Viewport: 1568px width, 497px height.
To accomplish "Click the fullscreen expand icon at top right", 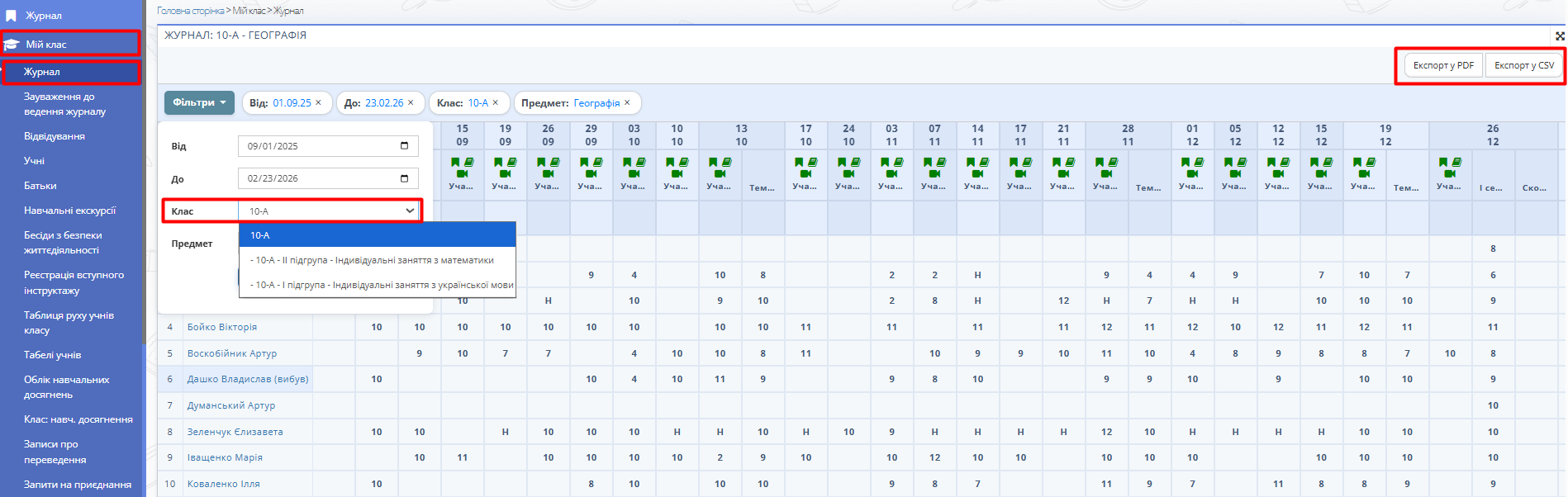I will (x=1560, y=36).
